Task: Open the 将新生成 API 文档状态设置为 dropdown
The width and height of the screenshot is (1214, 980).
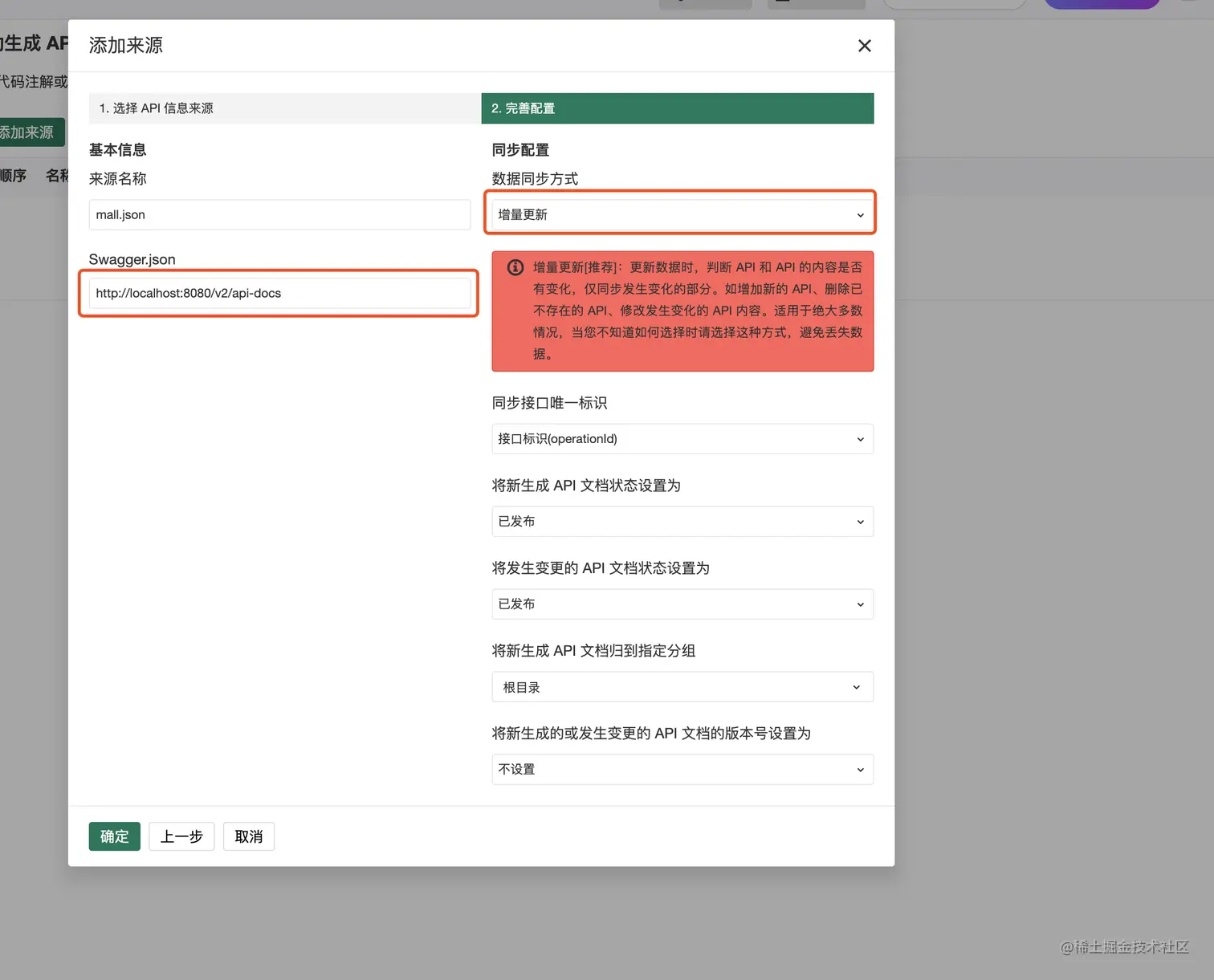Action: pos(682,522)
